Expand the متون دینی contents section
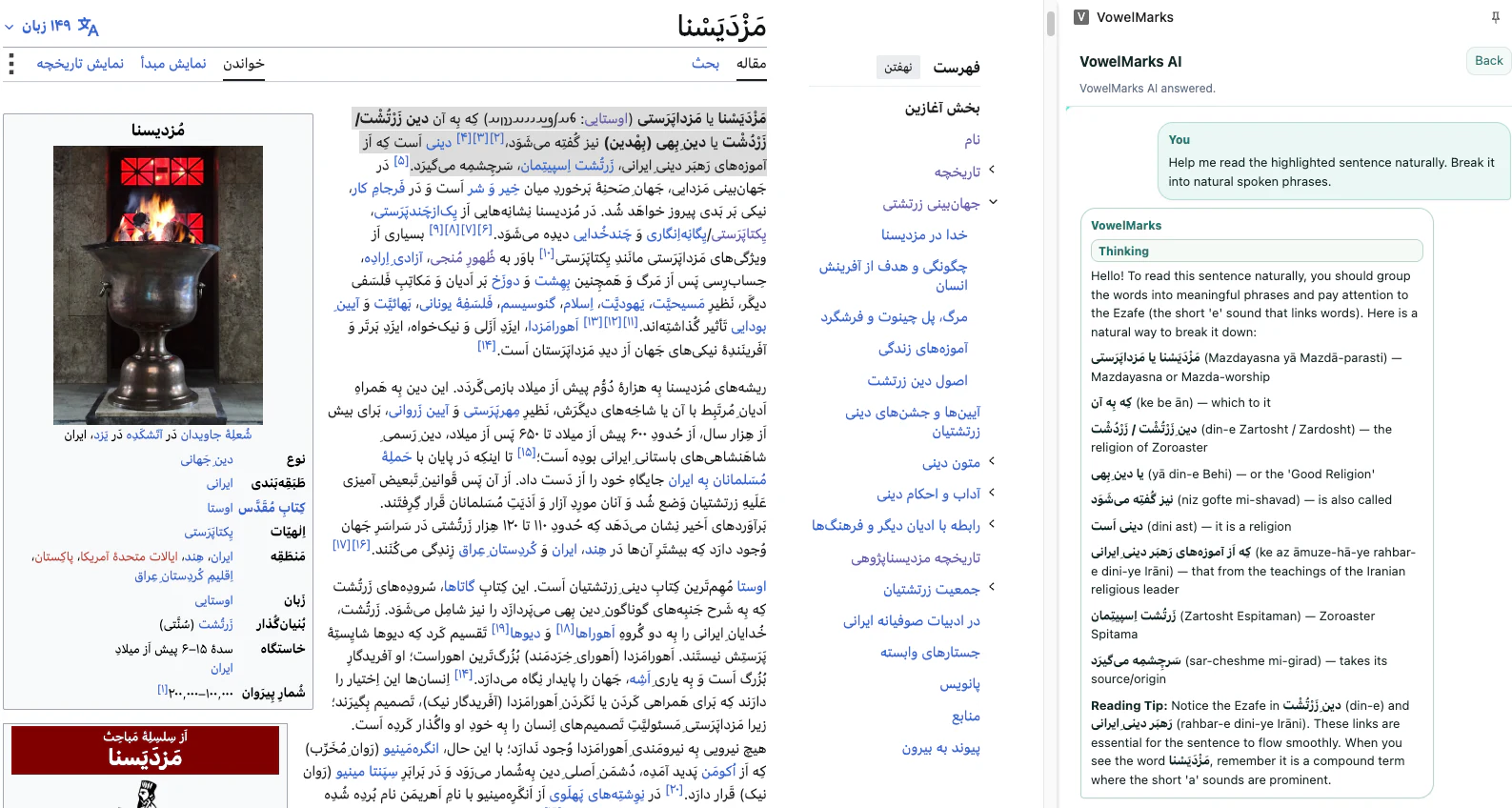The width and height of the screenshot is (1512, 808). pos(992,461)
